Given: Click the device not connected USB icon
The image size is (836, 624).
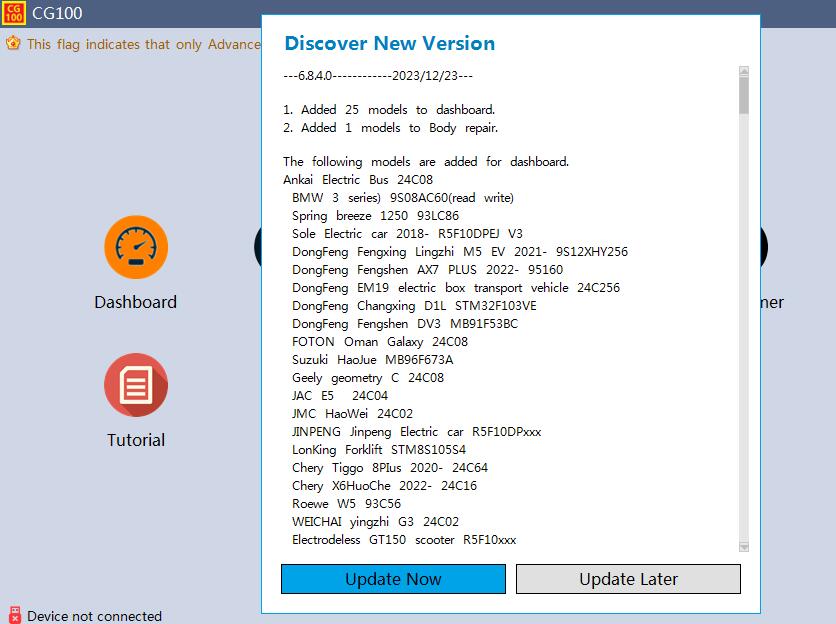Looking at the screenshot, I should [x=15, y=615].
